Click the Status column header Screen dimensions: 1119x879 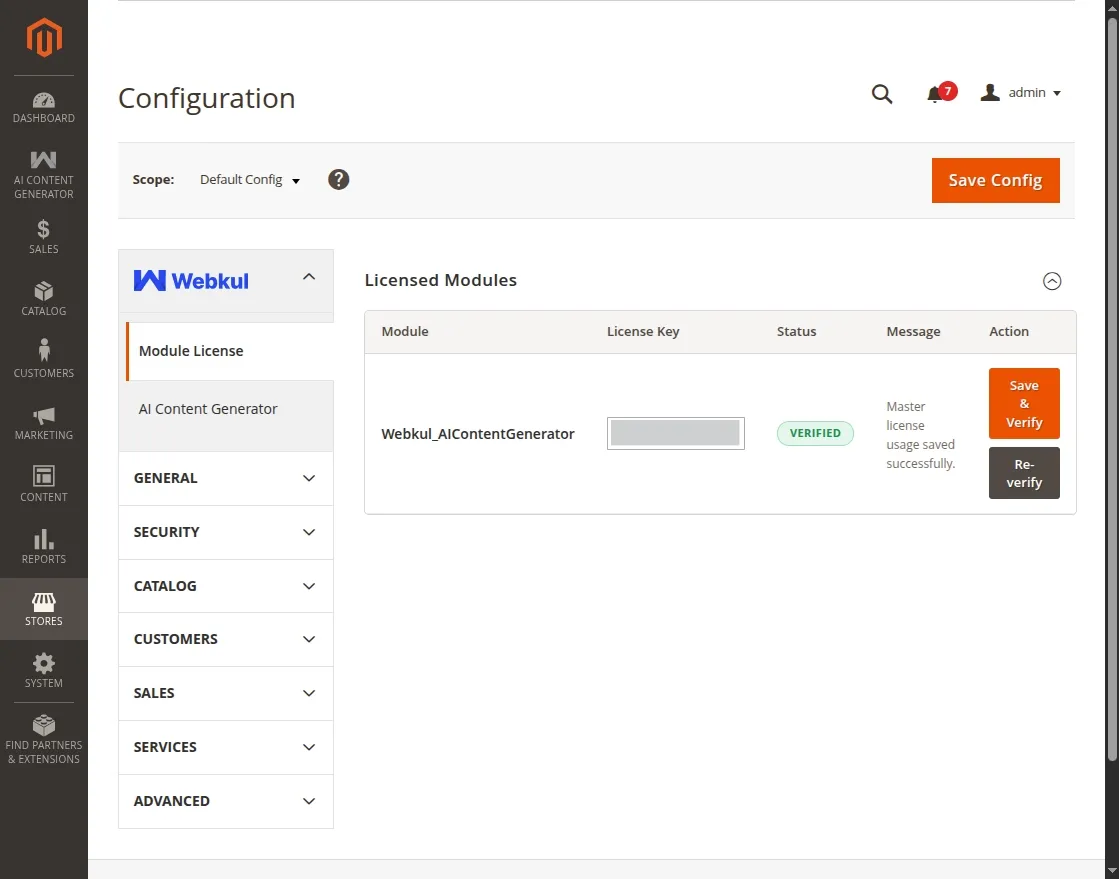click(x=796, y=332)
